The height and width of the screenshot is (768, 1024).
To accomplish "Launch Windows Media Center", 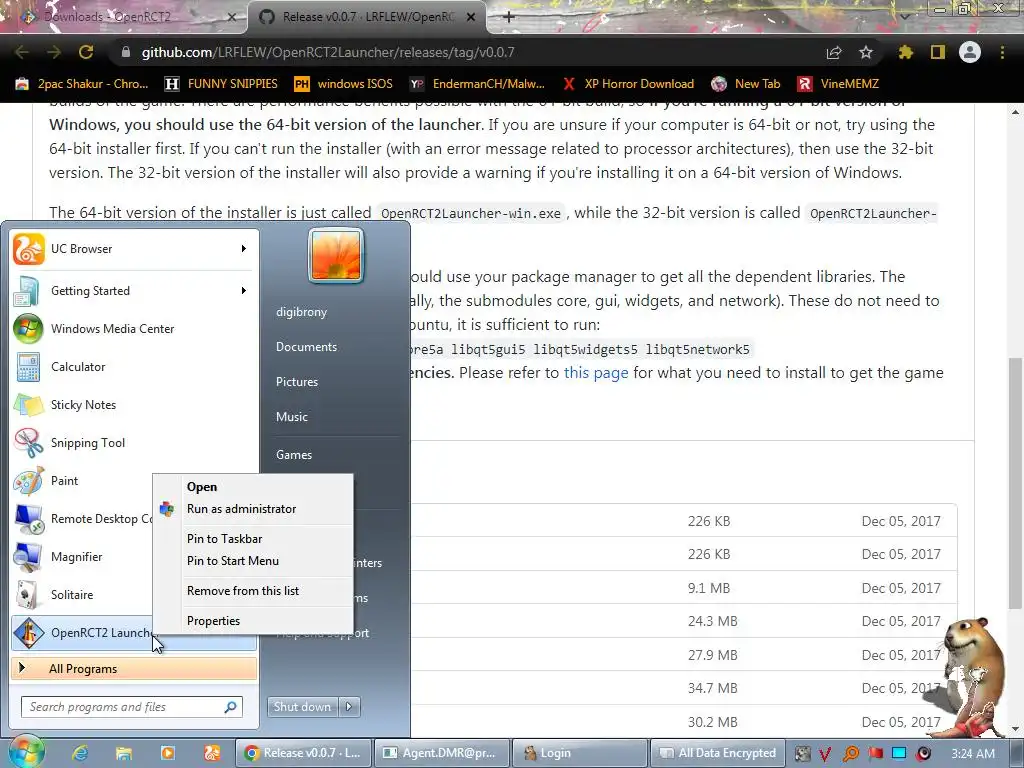I will coord(134,328).
